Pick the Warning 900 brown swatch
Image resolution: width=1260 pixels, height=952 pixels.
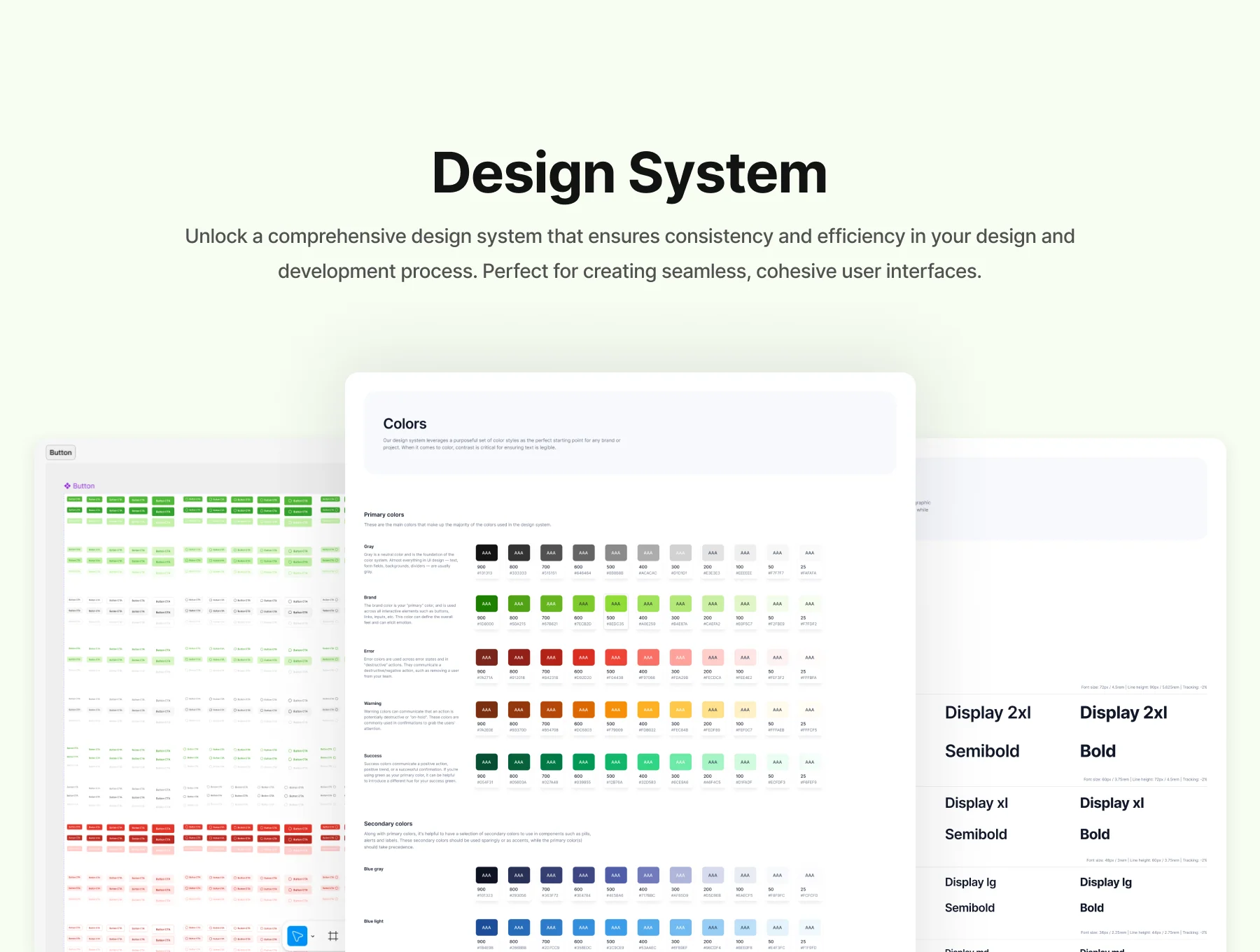[x=486, y=710]
